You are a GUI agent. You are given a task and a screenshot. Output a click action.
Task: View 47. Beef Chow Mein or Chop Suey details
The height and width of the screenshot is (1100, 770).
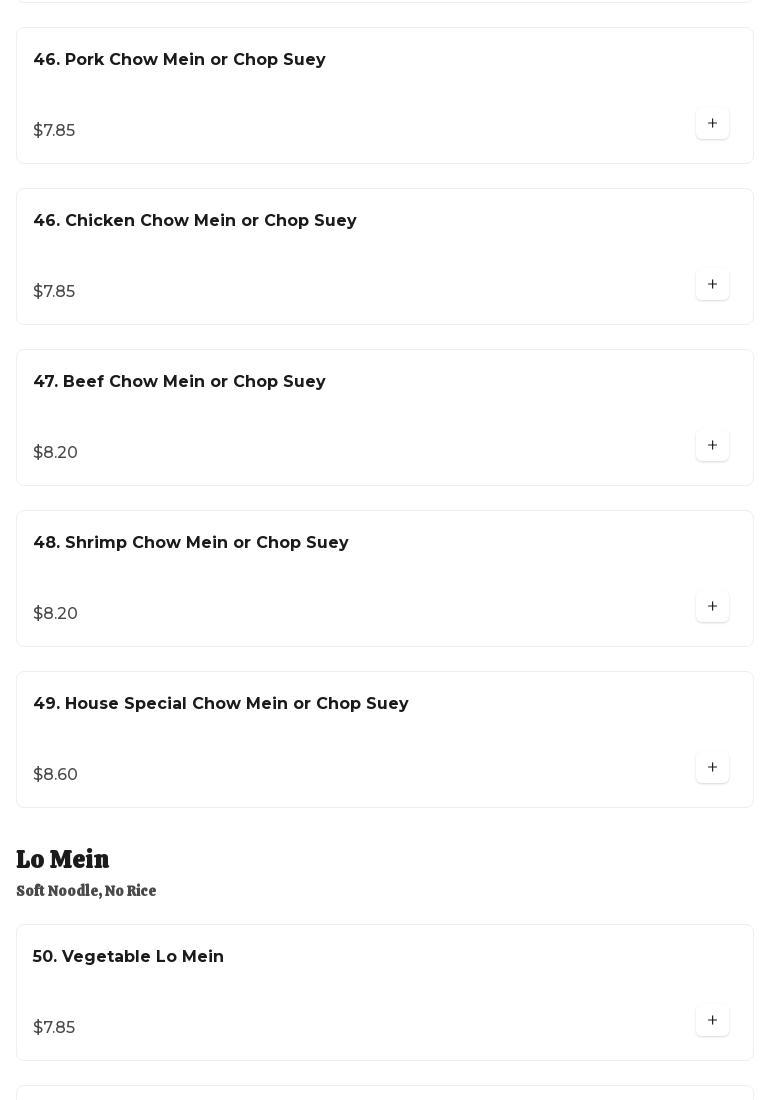tap(179, 382)
